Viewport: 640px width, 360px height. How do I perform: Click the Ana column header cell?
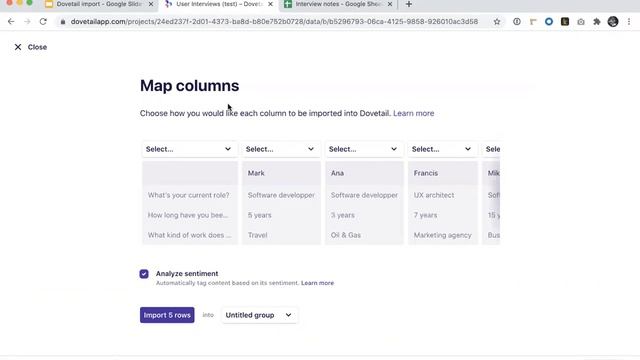point(364,173)
